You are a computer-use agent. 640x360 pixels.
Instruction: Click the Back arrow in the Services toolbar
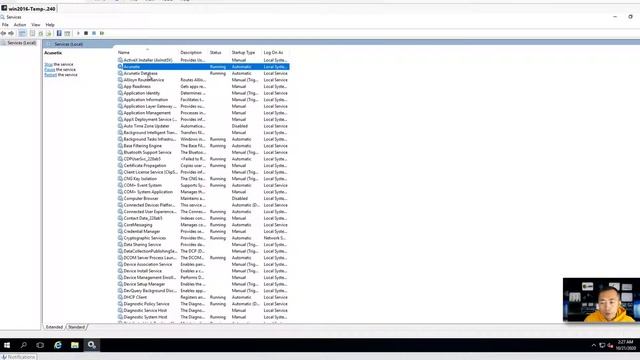point(3,33)
